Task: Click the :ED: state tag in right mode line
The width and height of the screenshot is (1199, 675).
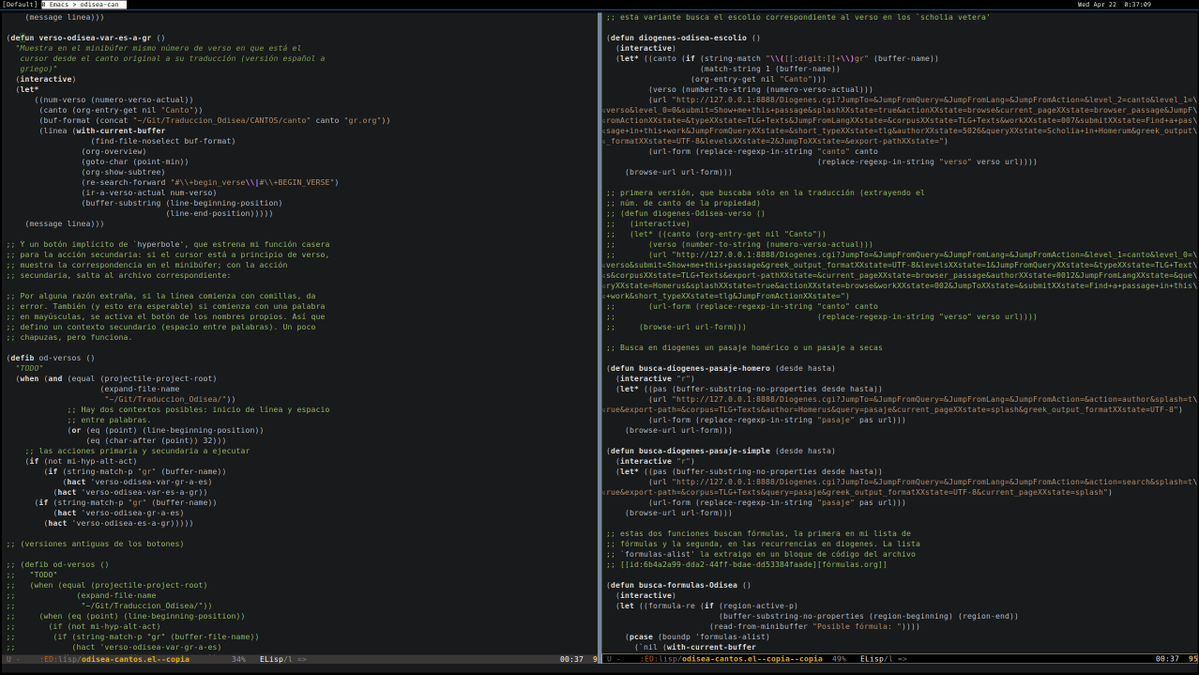Action: [x=650, y=659]
